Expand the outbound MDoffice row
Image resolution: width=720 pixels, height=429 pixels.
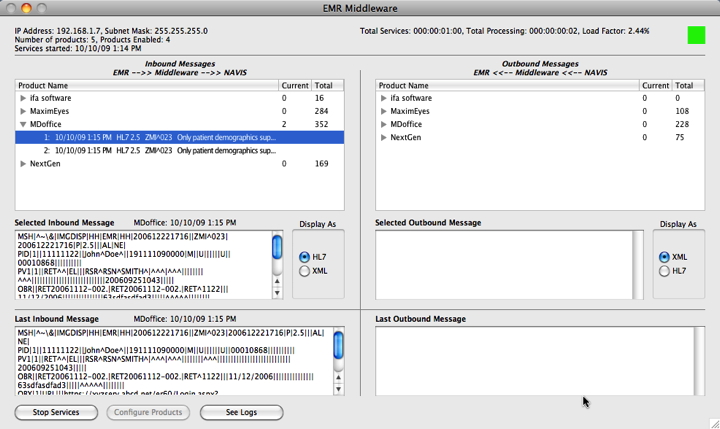384,124
